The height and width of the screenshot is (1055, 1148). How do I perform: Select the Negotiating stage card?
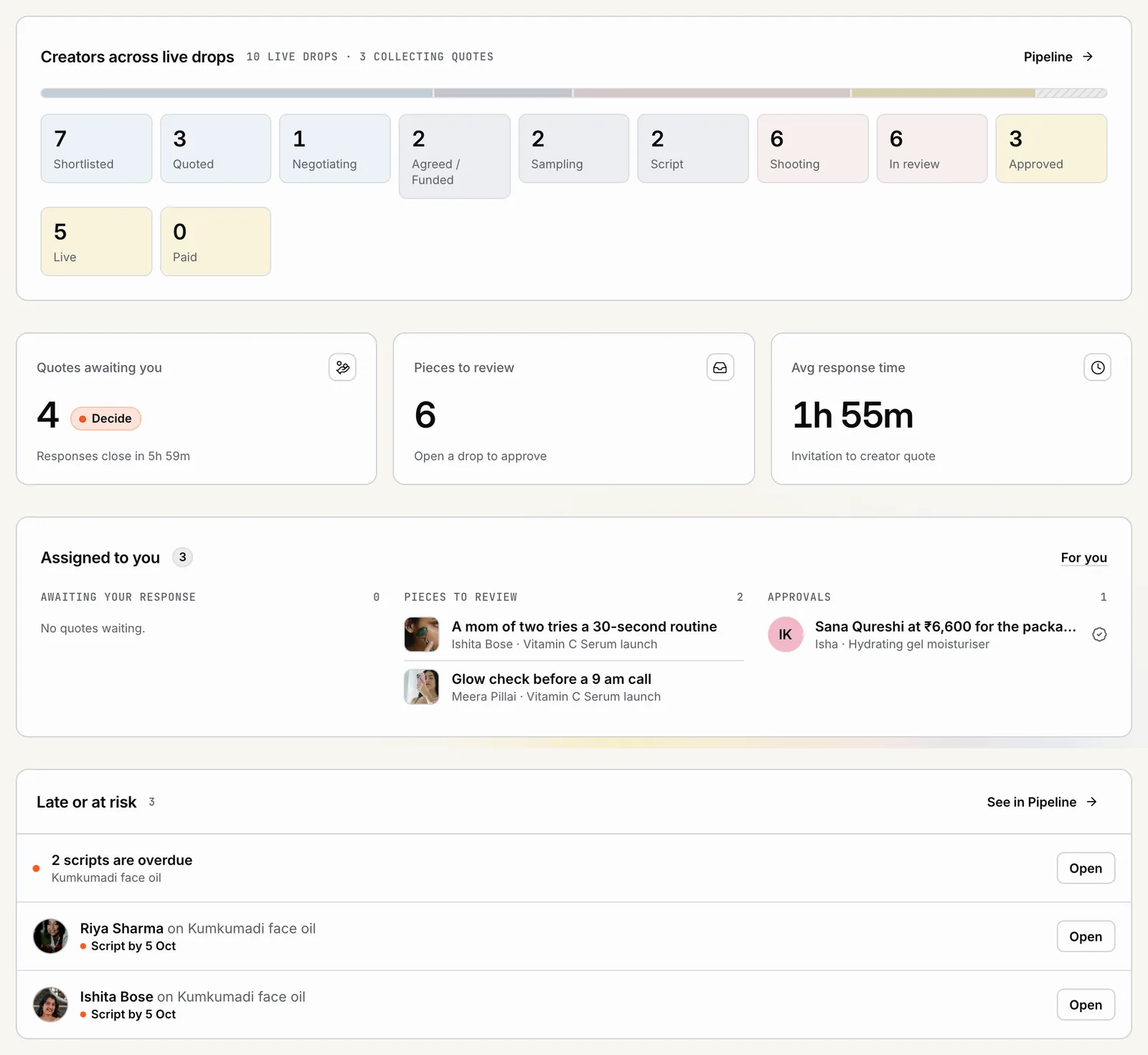point(335,149)
